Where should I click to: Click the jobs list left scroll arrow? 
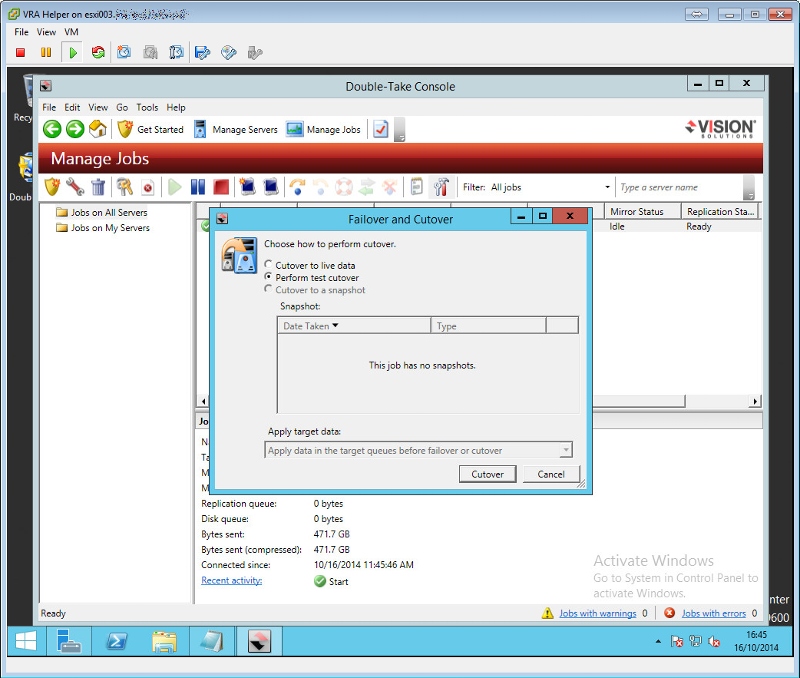pyautogui.click(x=204, y=401)
